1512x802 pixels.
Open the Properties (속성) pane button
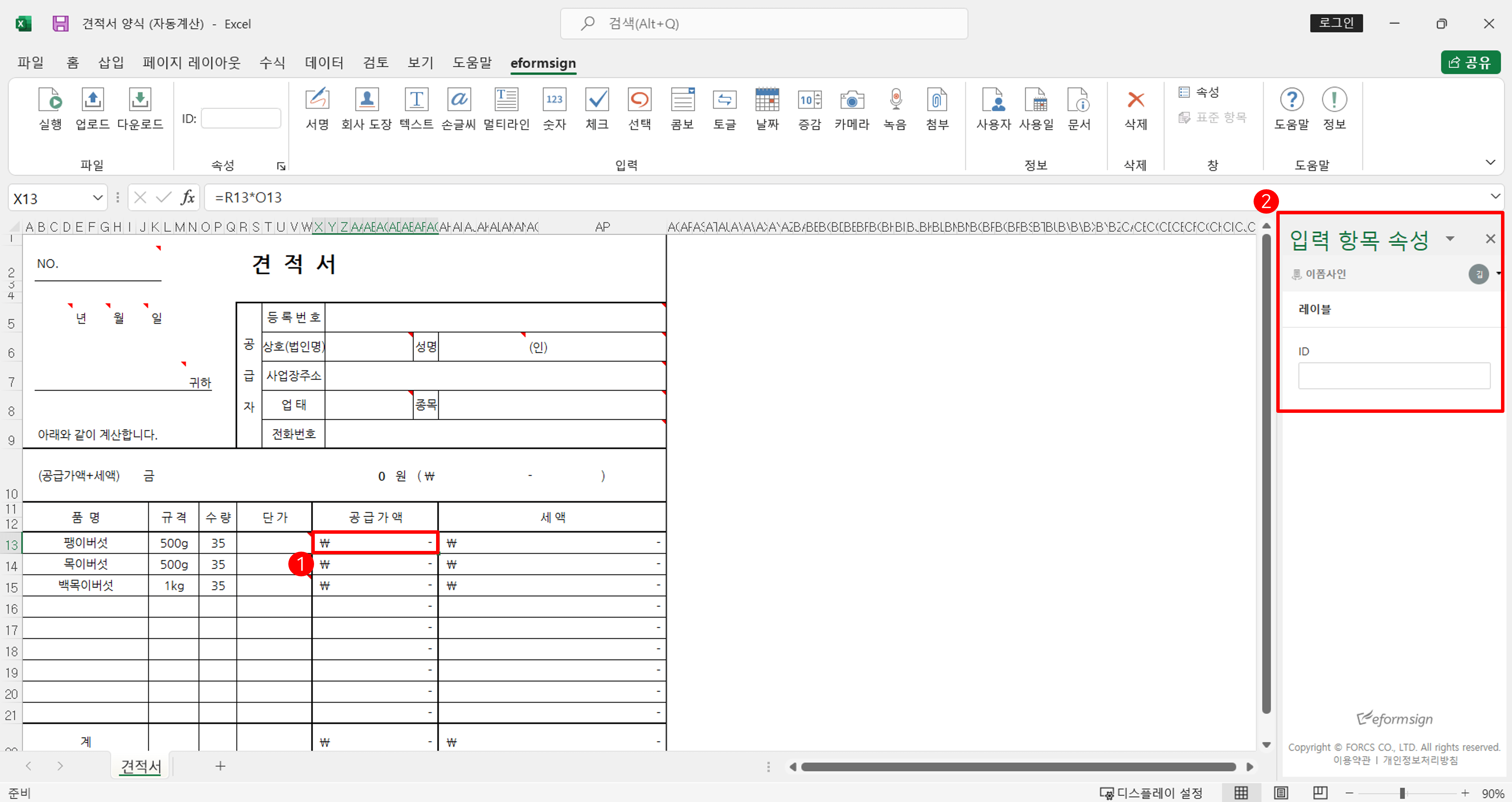click(1199, 92)
